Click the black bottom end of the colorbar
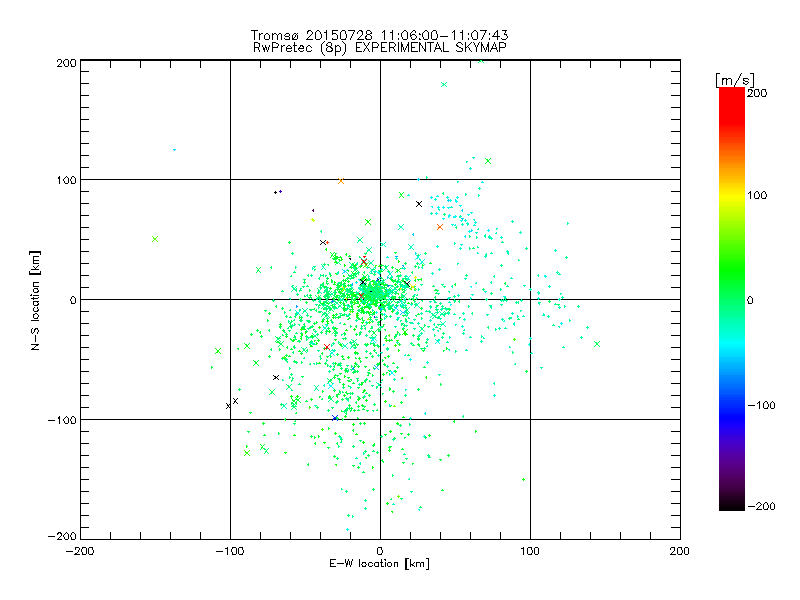 [732, 504]
